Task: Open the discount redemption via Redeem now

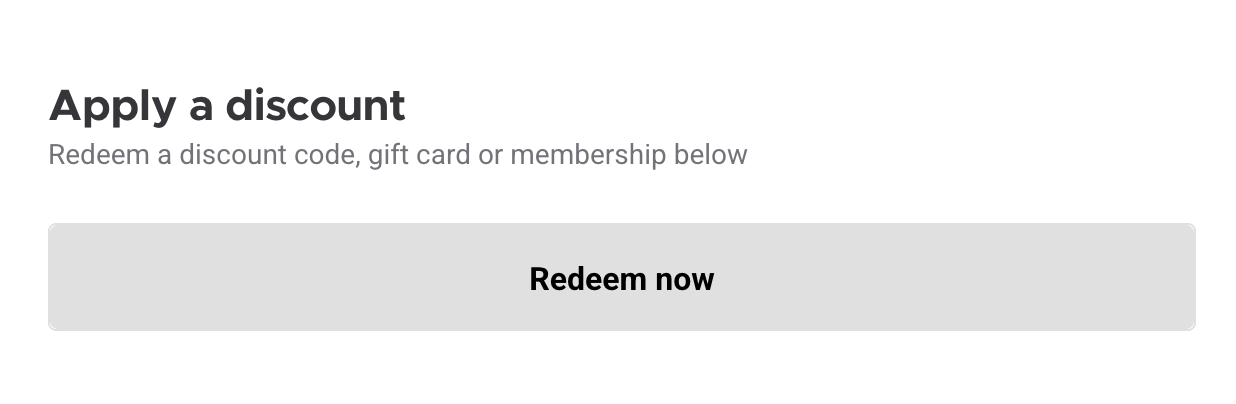Action: click(621, 277)
